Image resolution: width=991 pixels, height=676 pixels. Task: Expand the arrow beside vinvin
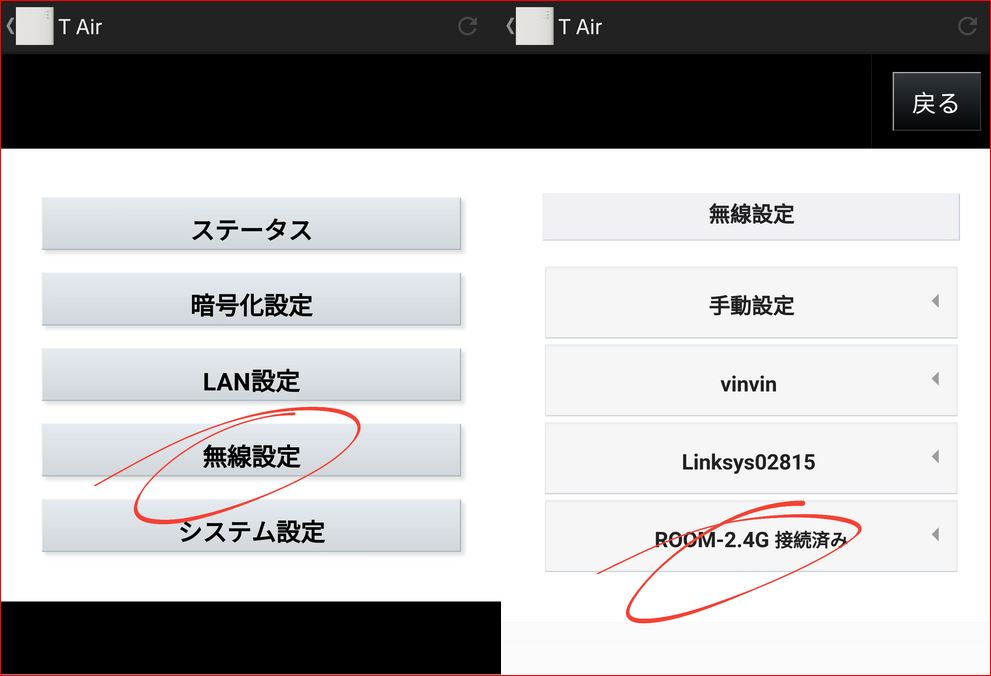(x=935, y=379)
